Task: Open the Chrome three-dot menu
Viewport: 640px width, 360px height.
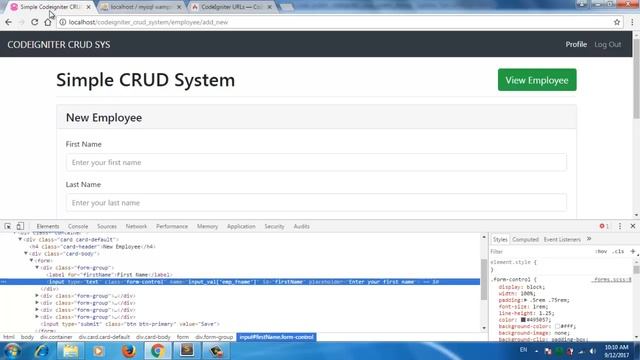Action: coord(632,22)
